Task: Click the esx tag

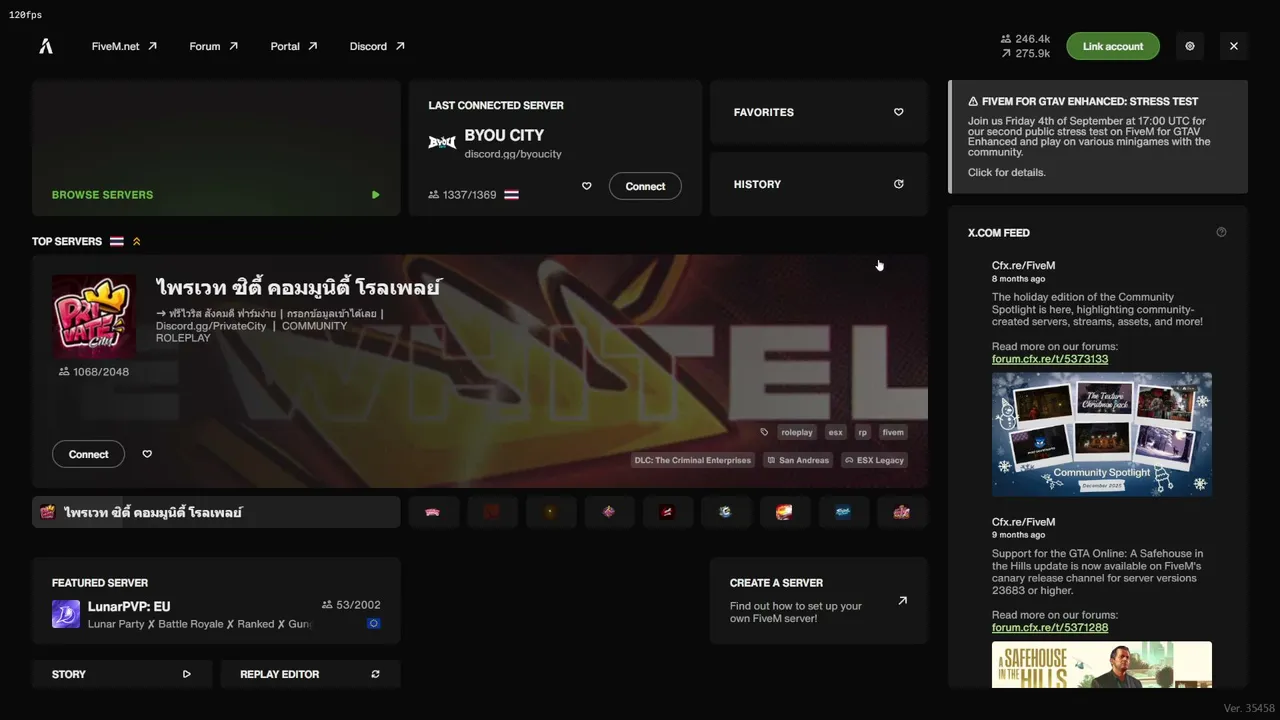Action: [835, 432]
